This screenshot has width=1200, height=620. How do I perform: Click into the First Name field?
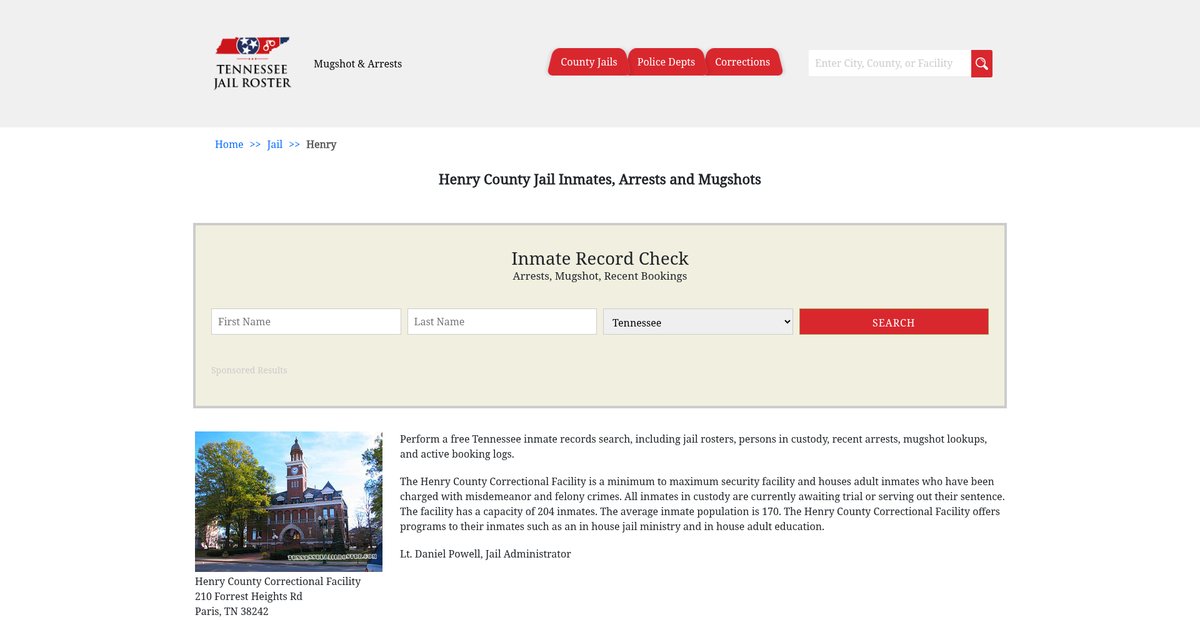click(306, 322)
